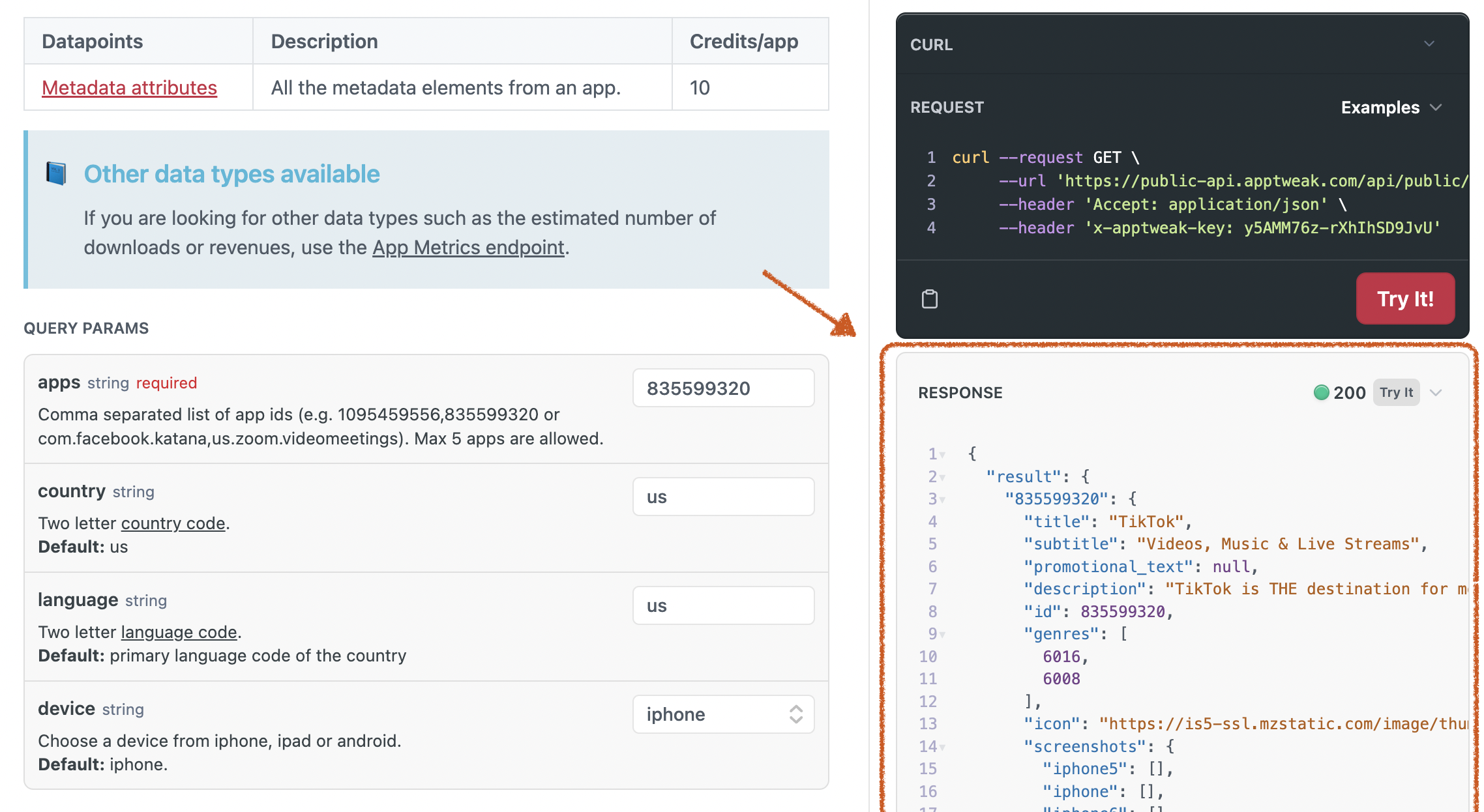Click the "iphone5": [] response line
This screenshot has height=812, width=1484.
(x=1107, y=769)
